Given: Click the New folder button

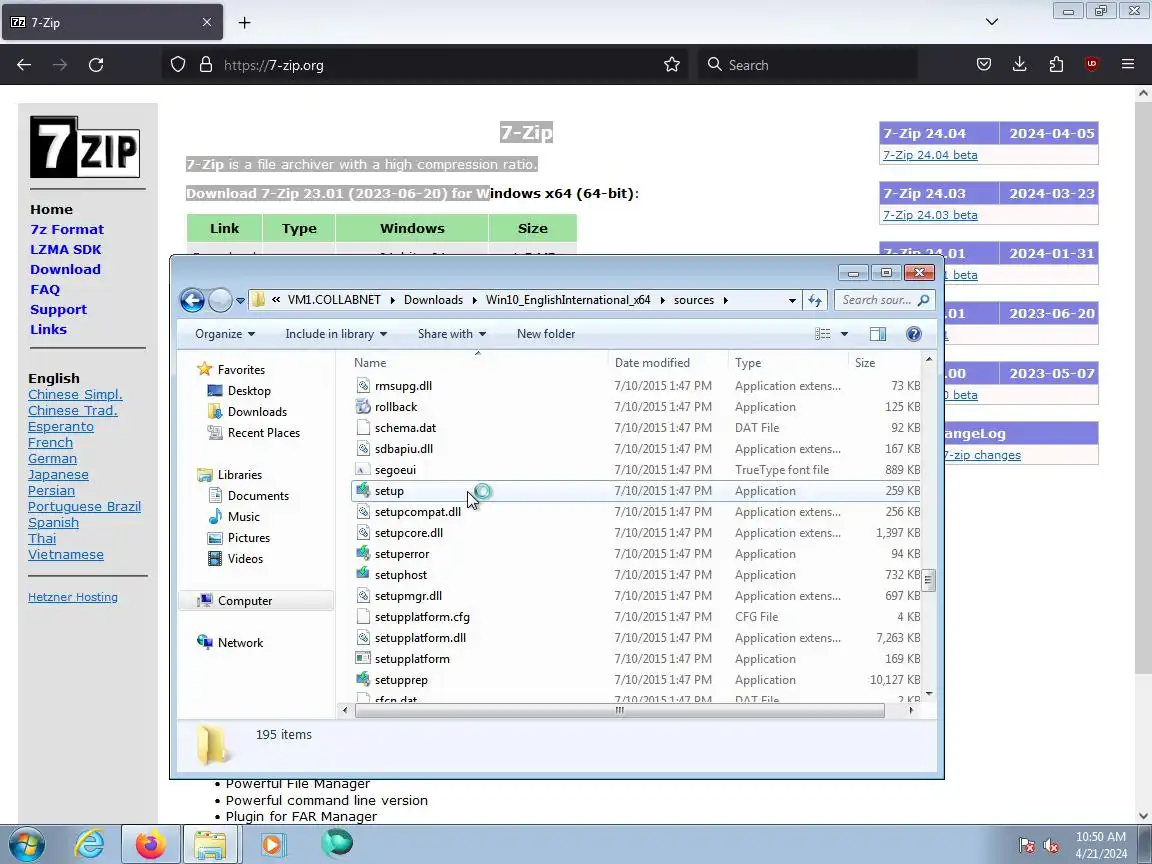Looking at the screenshot, I should tap(546, 334).
